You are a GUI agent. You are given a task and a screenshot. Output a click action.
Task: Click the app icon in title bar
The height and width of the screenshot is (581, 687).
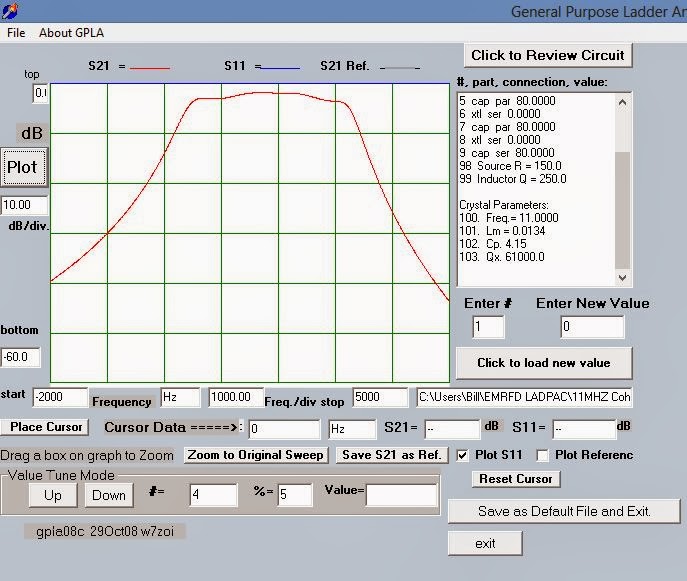click(x=13, y=12)
